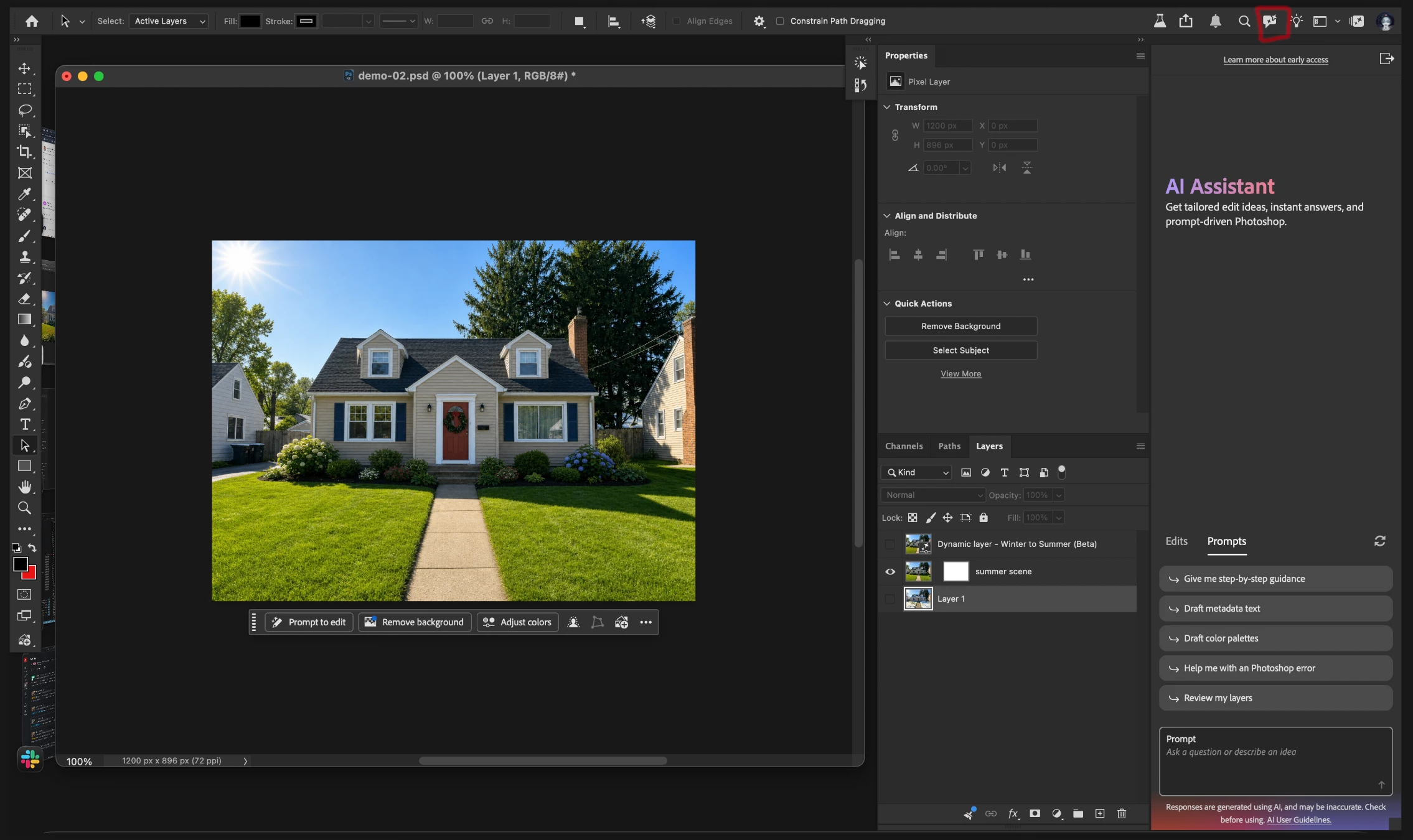The width and height of the screenshot is (1413, 840).
Task: Click Prompt to edit button
Action: pos(309,622)
